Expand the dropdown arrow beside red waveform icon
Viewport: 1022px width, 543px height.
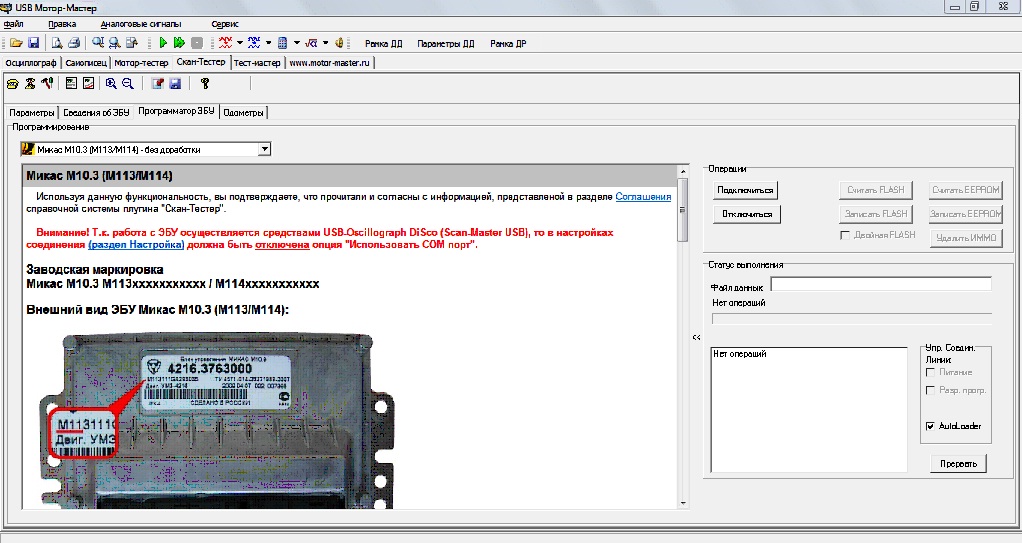click(x=240, y=43)
